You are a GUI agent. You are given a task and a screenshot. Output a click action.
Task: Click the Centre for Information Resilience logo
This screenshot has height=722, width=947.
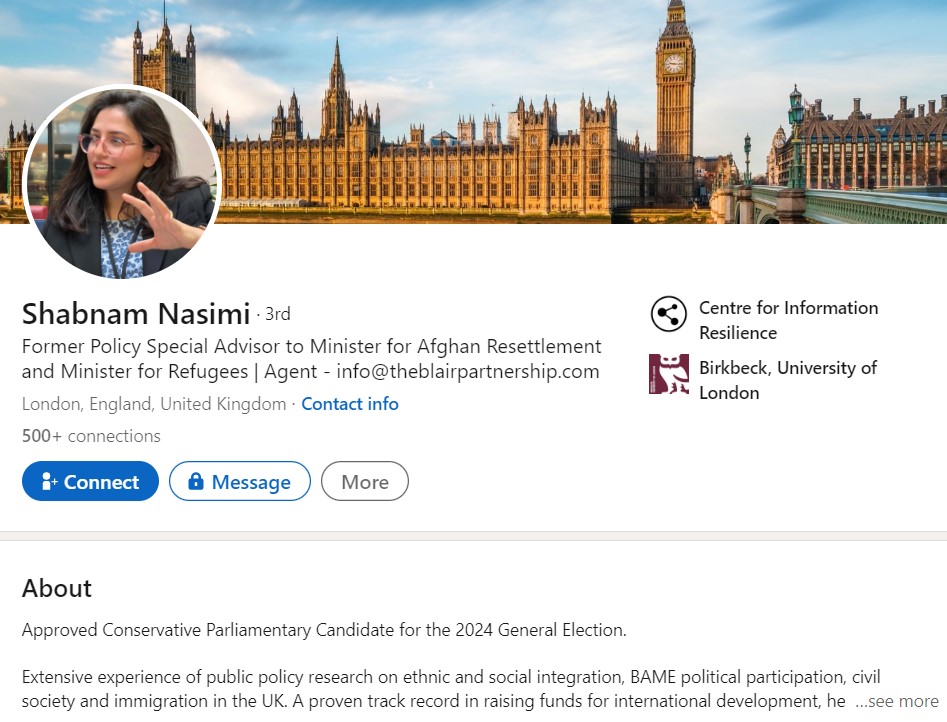coord(668,314)
